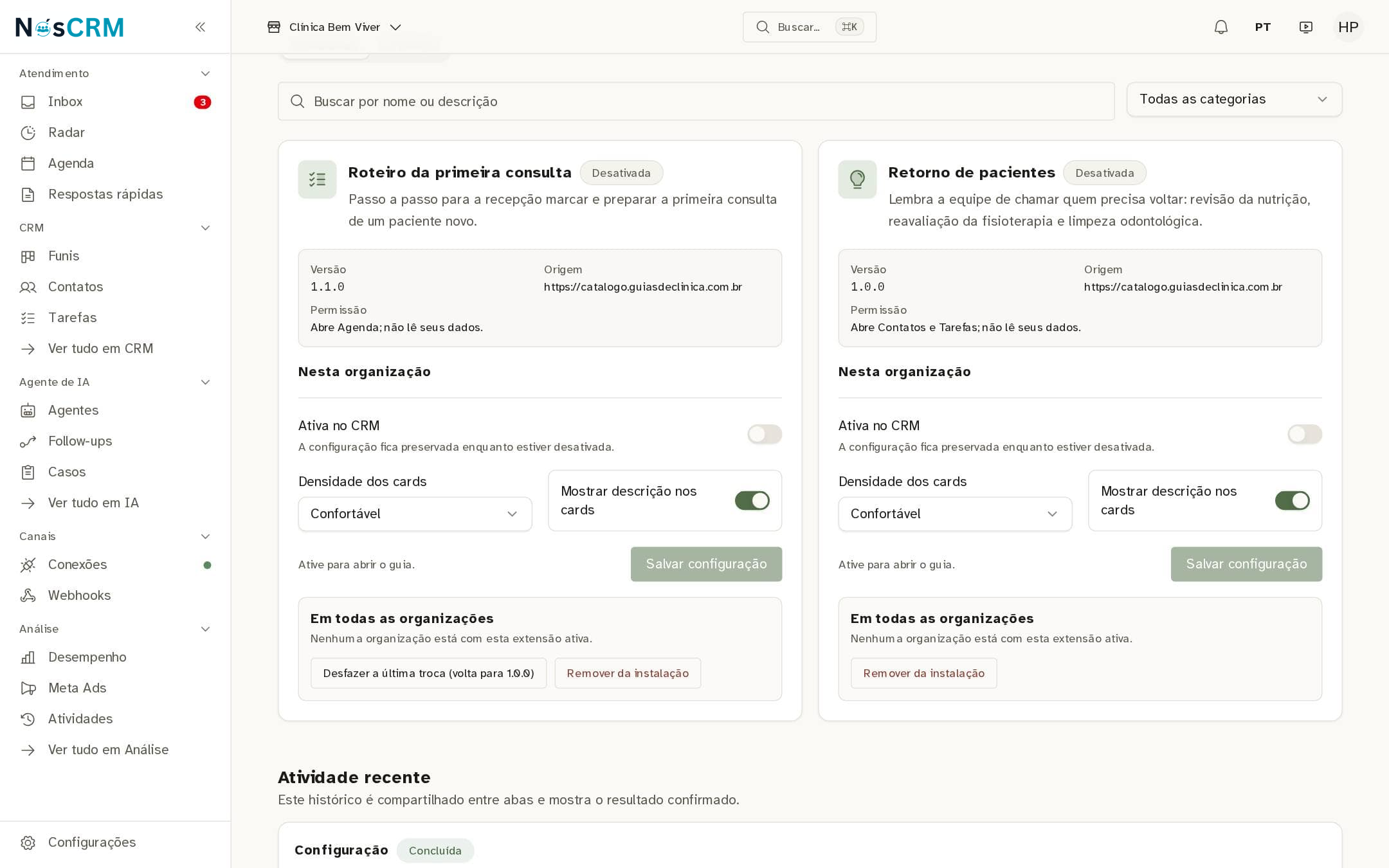Viewport: 1389px width, 868px height.
Task: Open notifications bell icon
Action: click(x=1221, y=27)
